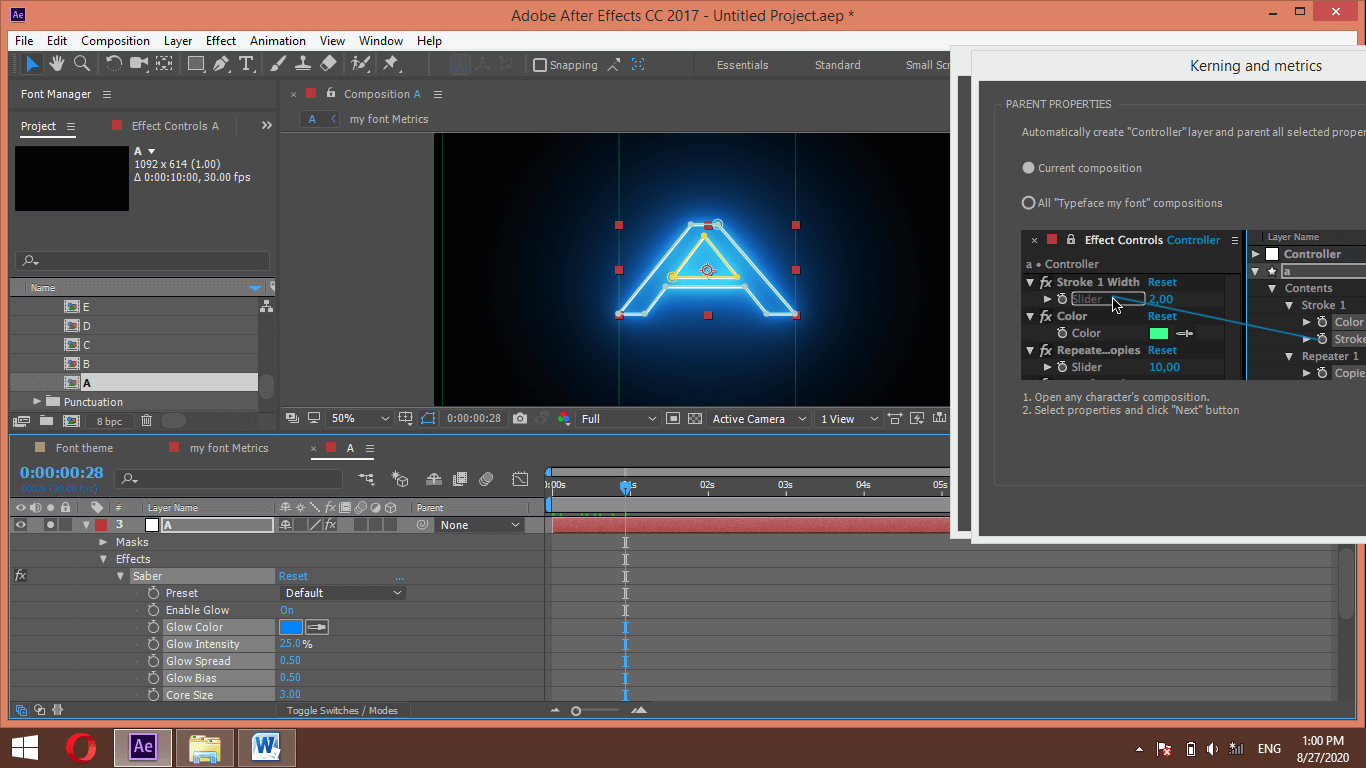Activate the Type tool
Viewport: 1366px width, 768px height.
(x=247, y=64)
